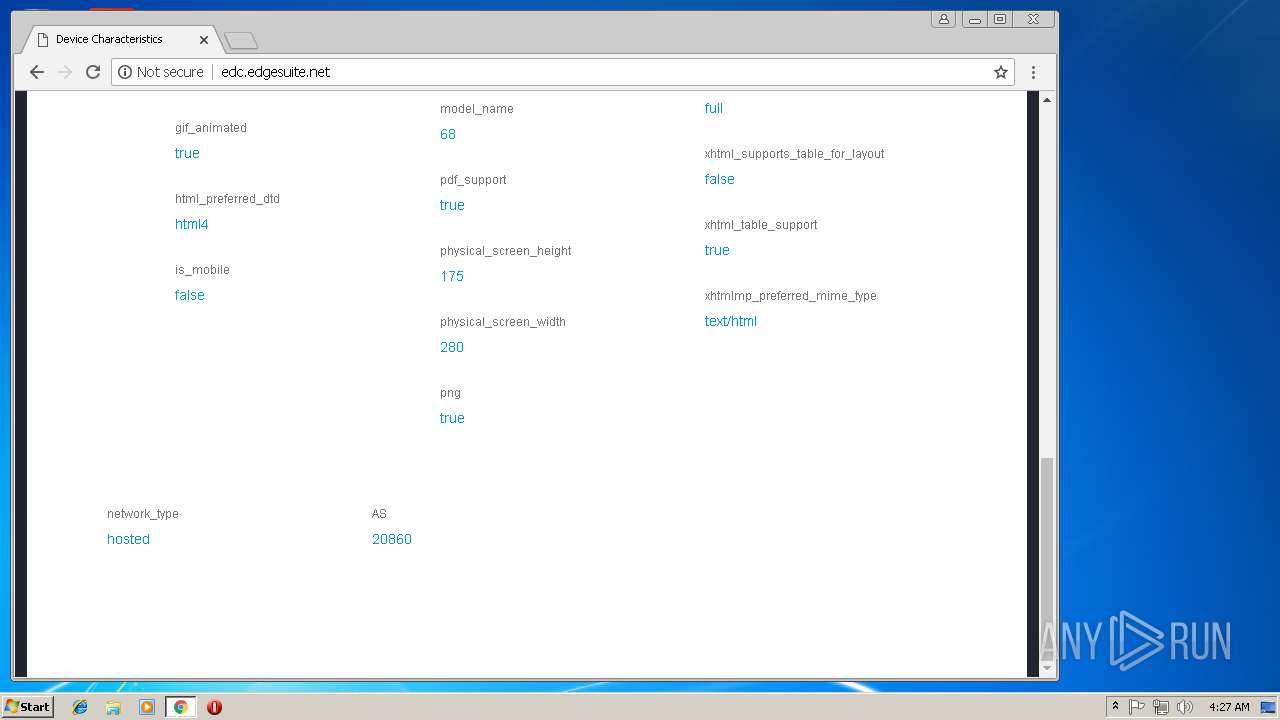
Task: Click the is_mobile label
Action: click(x=202, y=270)
